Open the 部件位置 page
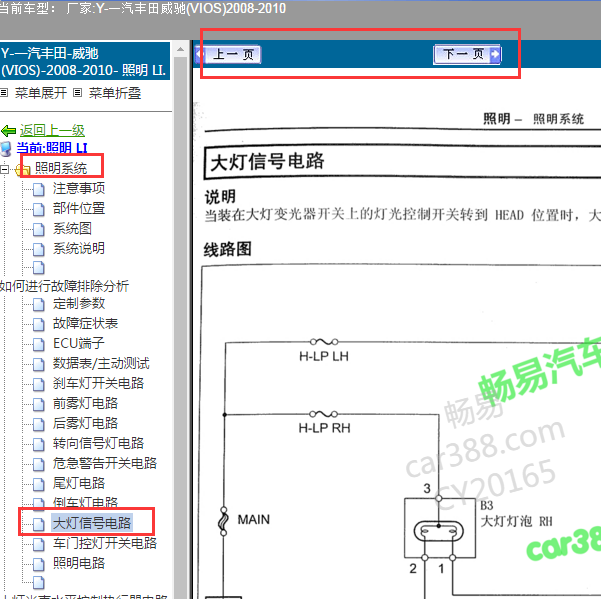This screenshot has width=601, height=599. click(x=79, y=208)
